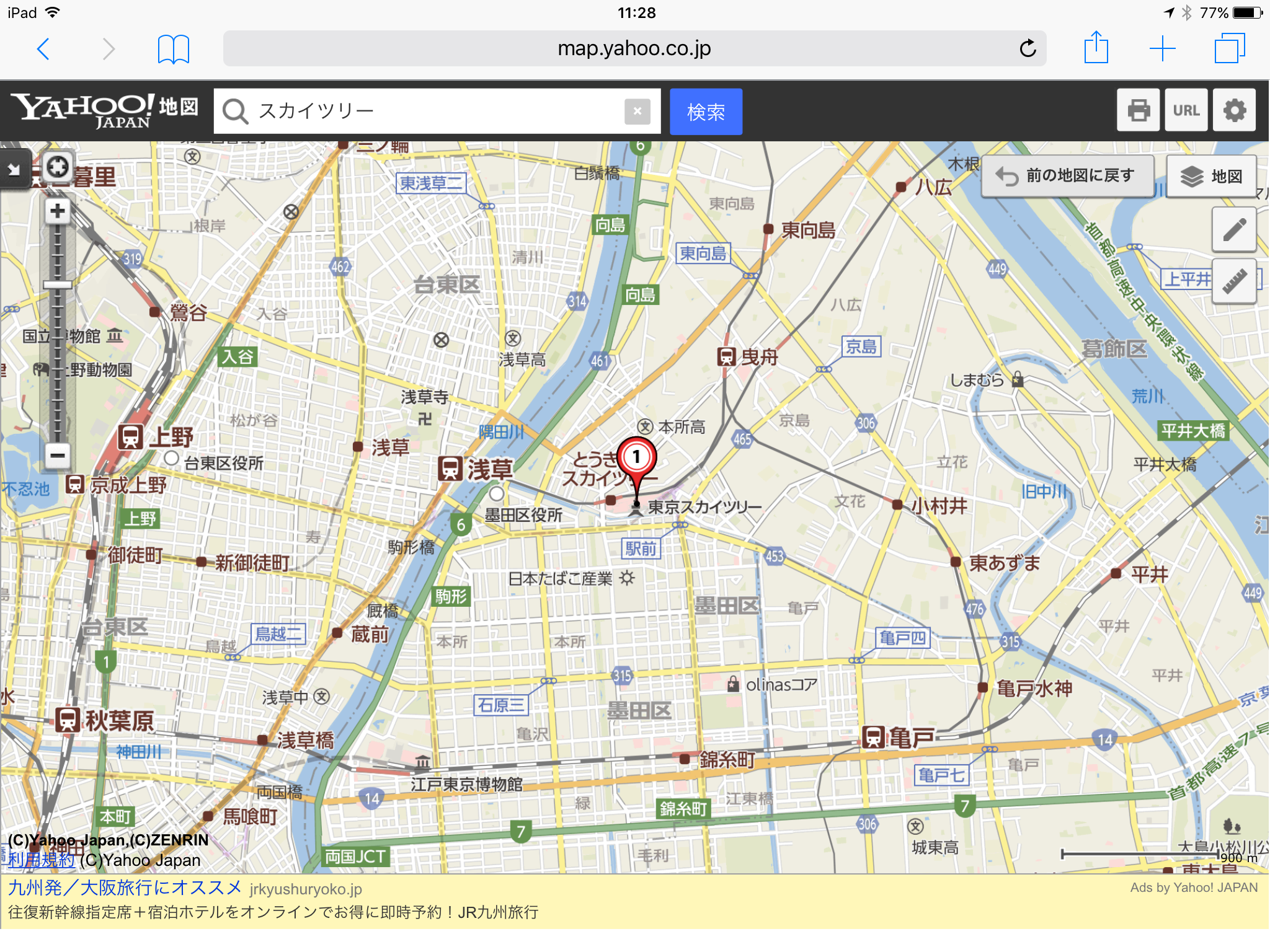Click 墨田区役所 label
Image resolution: width=1270 pixels, height=952 pixels.
click(x=523, y=514)
